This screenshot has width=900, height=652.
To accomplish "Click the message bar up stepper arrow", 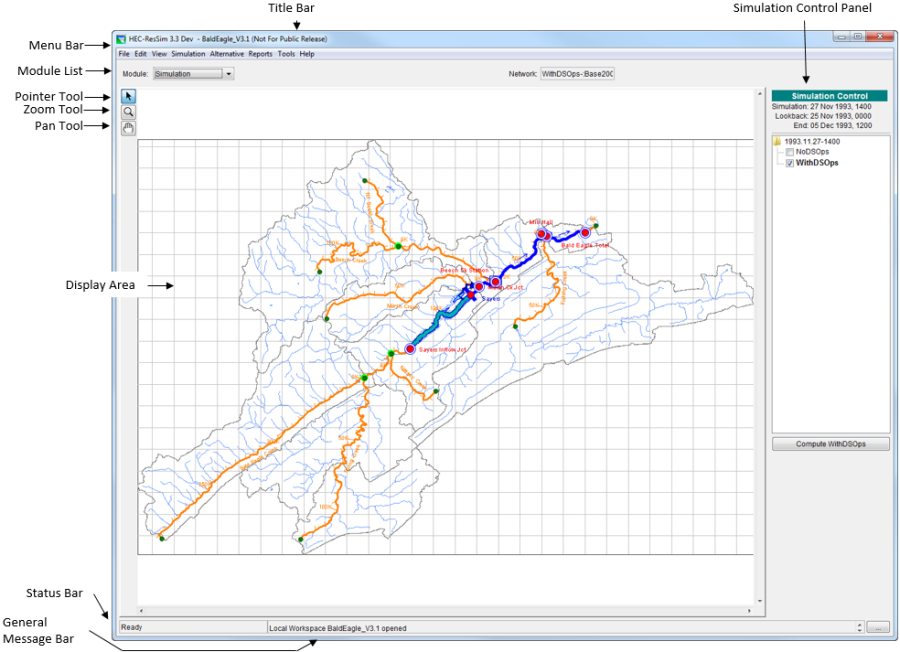I will point(860,624).
